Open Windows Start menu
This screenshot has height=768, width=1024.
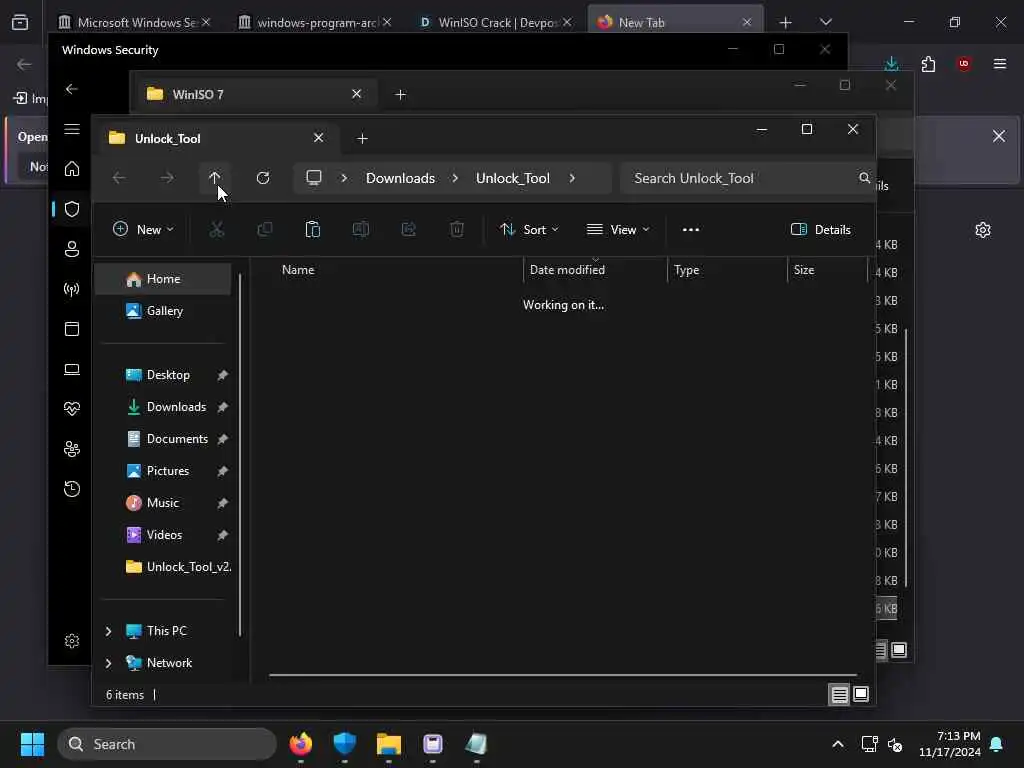point(32,744)
